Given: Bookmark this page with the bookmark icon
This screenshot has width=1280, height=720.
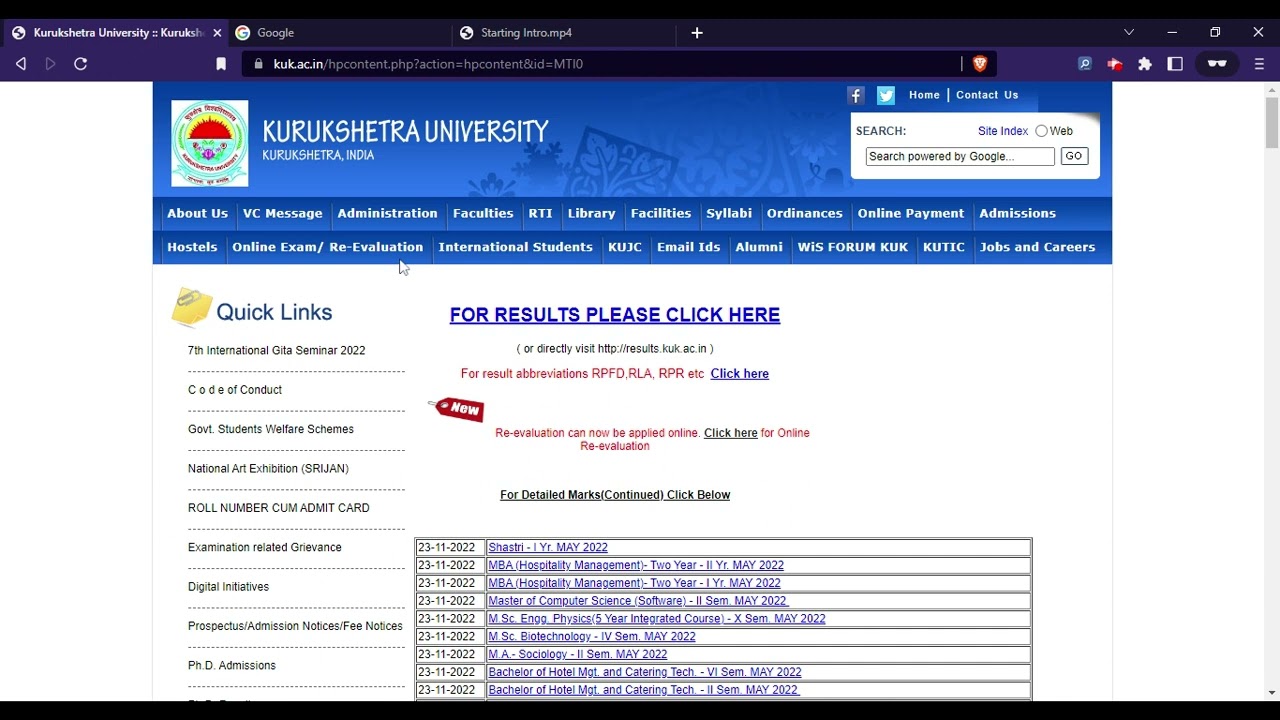Looking at the screenshot, I should click(221, 64).
